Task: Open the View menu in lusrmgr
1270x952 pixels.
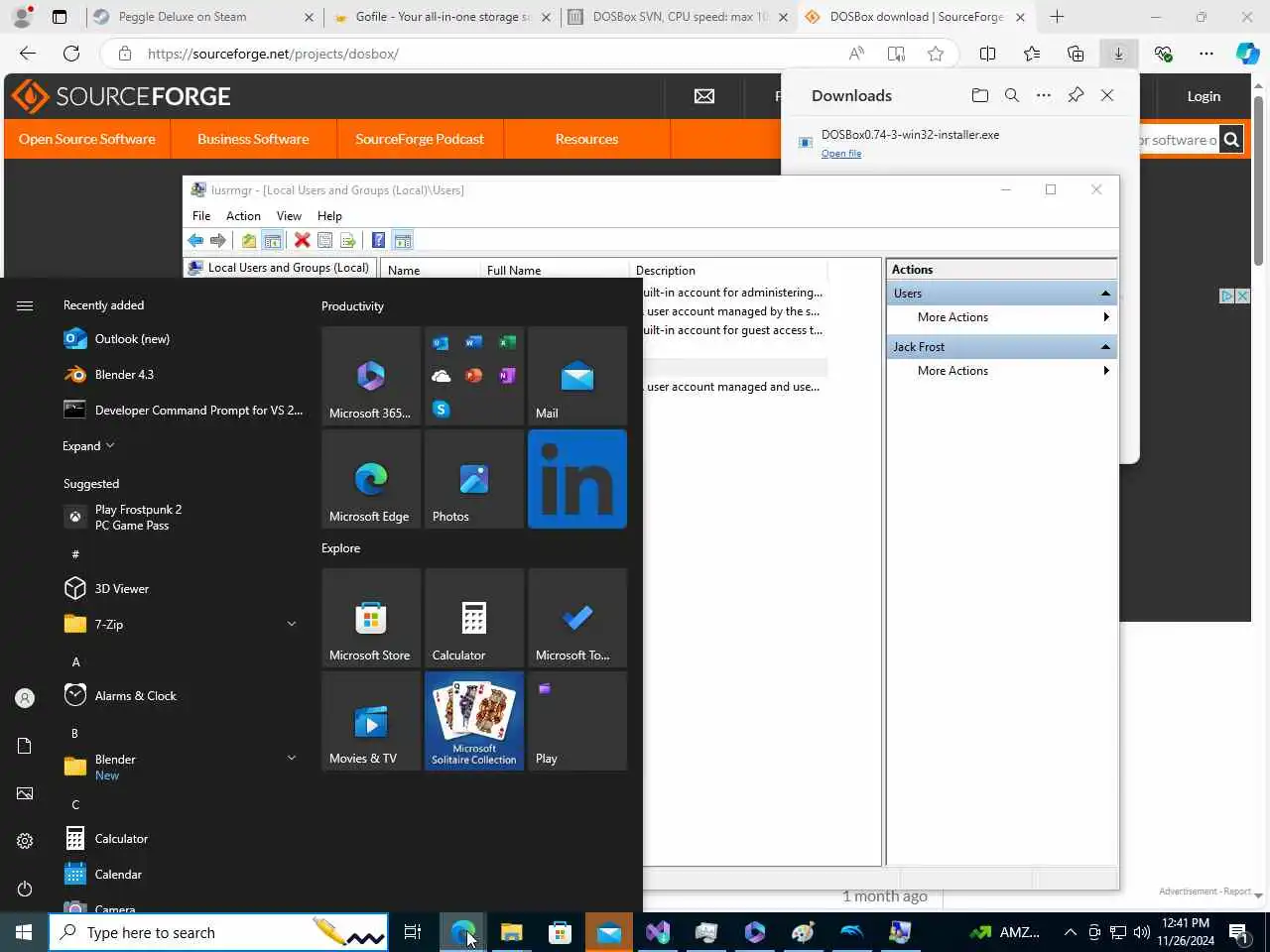Action: click(289, 215)
